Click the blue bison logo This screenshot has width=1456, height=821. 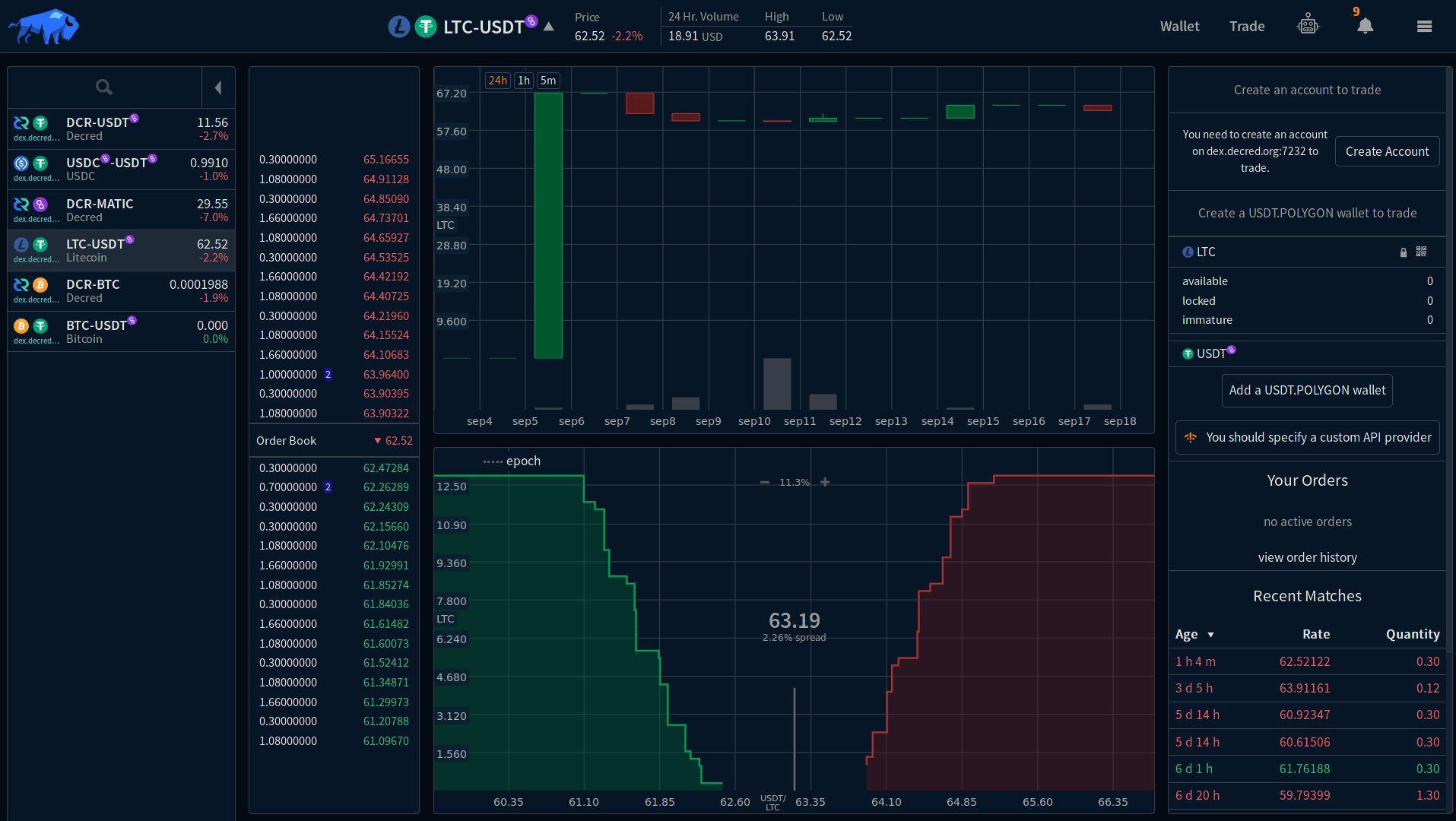pyautogui.click(x=43, y=27)
